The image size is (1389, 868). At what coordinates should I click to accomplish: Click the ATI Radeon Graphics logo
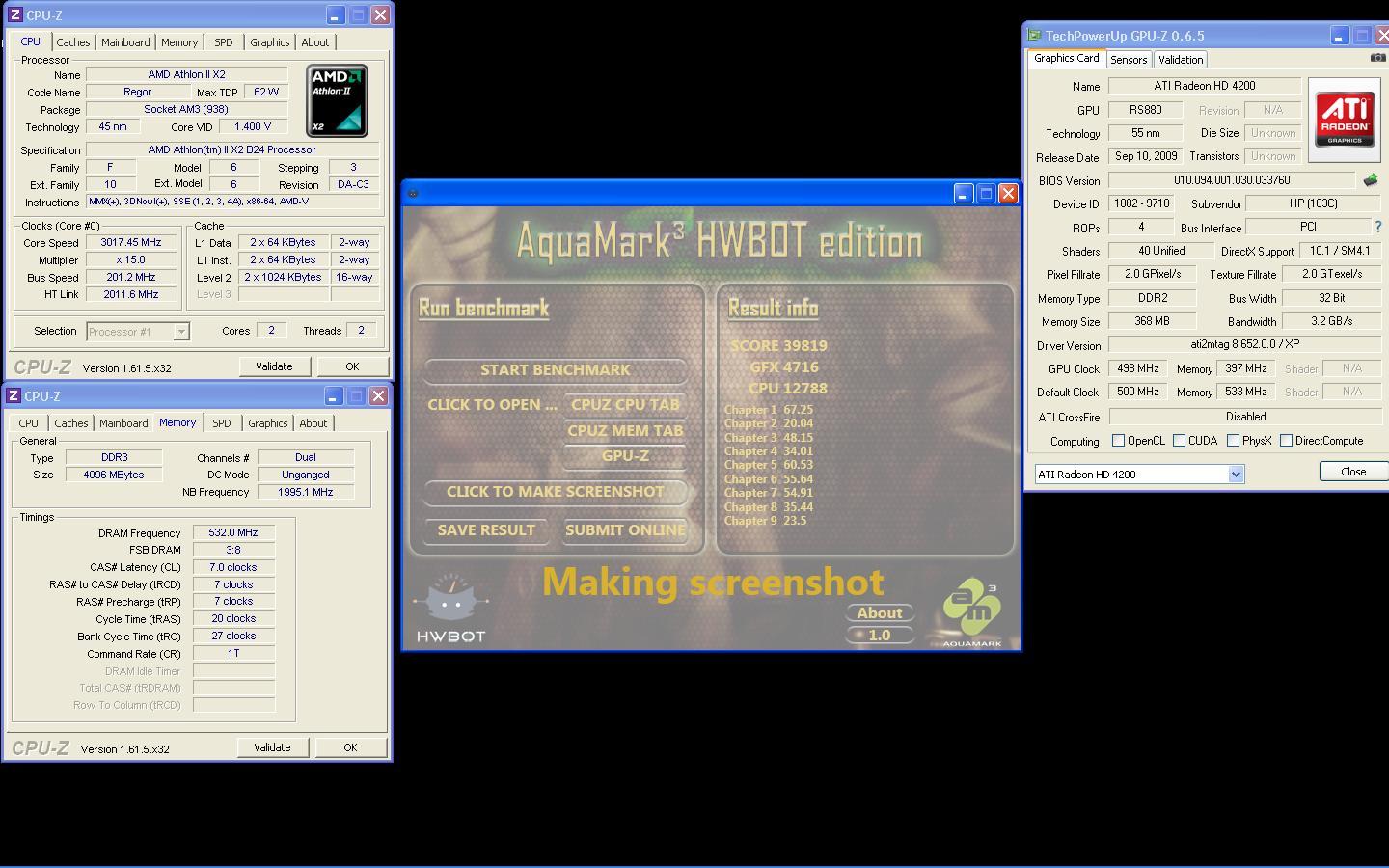click(x=1345, y=120)
